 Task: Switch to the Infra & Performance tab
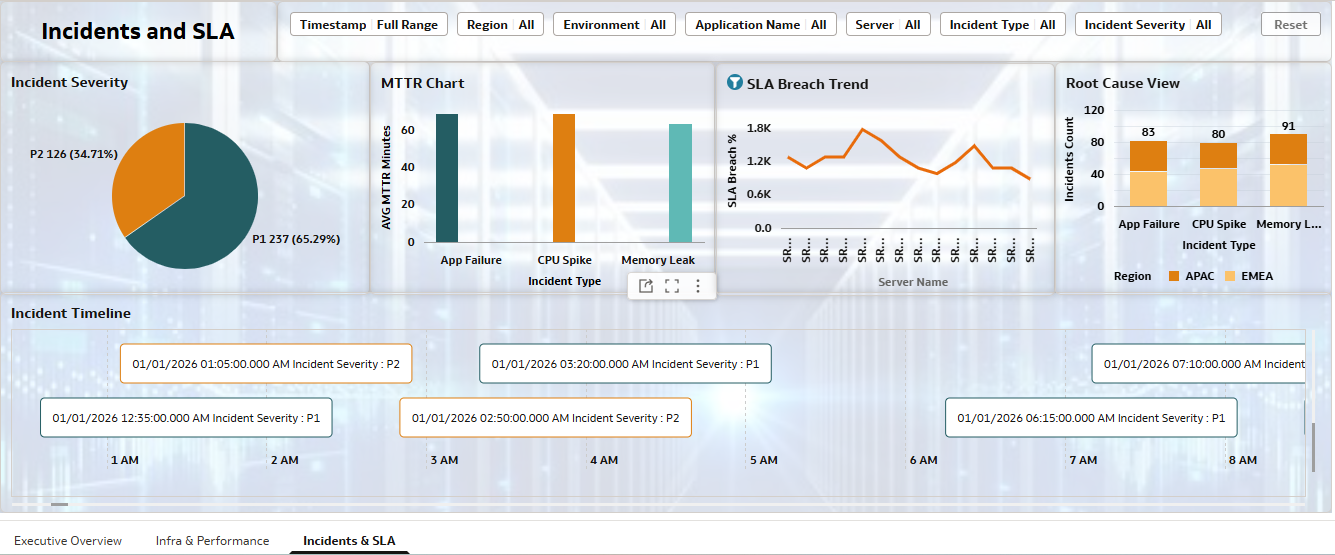click(x=212, y=541)
